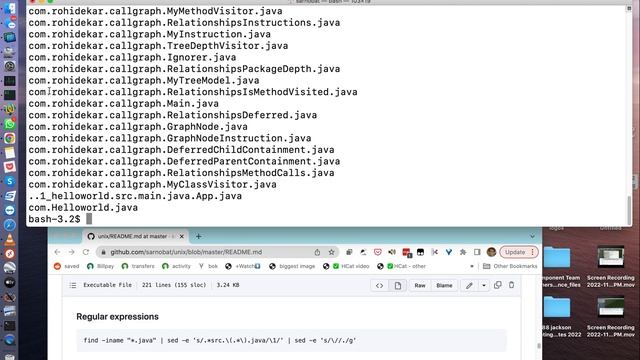Open the 'HCat video' bookmark
This screenshot has width=640, height=360.
(346, 266)
